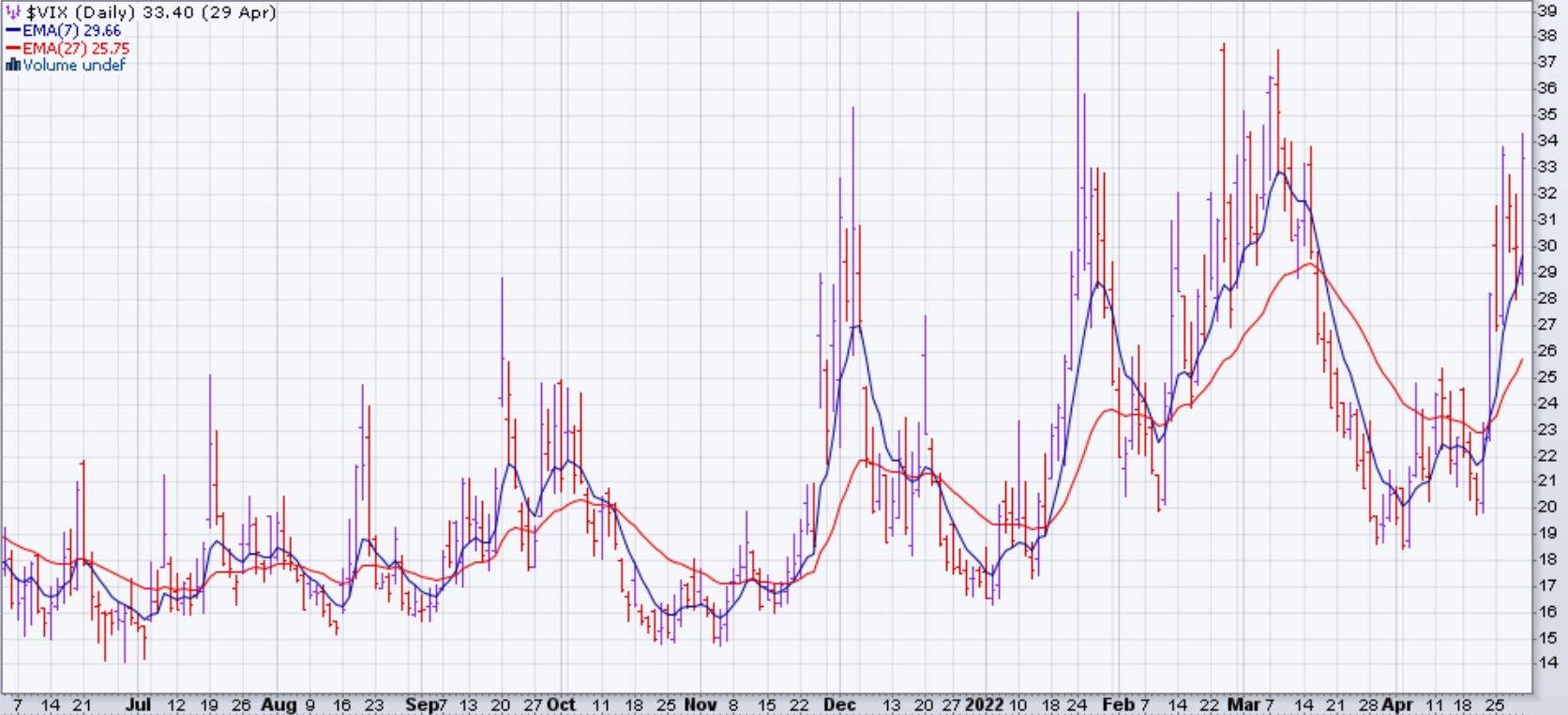This screenshot has height=715, width=1568.
Task: Click the price bar icon beside $VIX
Action: coord(13,13)
